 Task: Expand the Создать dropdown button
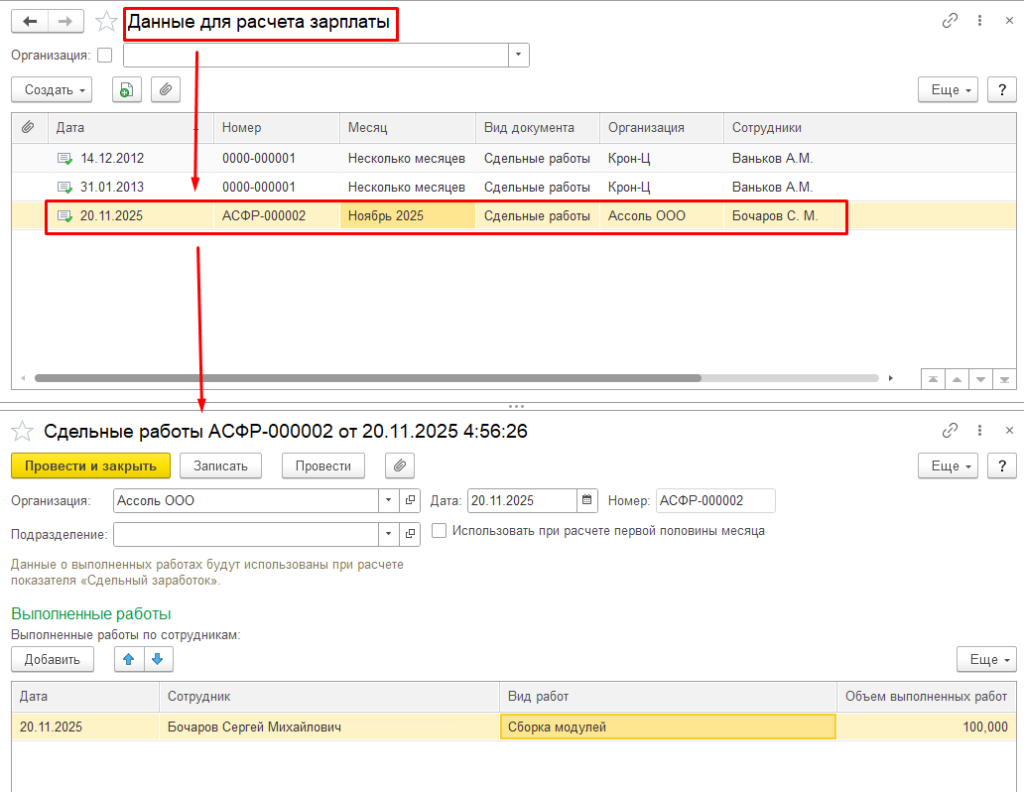tap(51, 90)
